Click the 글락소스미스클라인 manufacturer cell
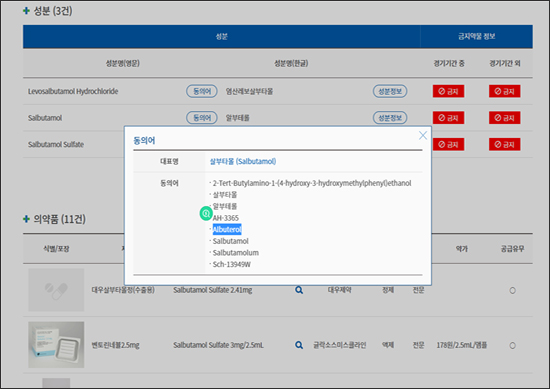 point(340,345)
